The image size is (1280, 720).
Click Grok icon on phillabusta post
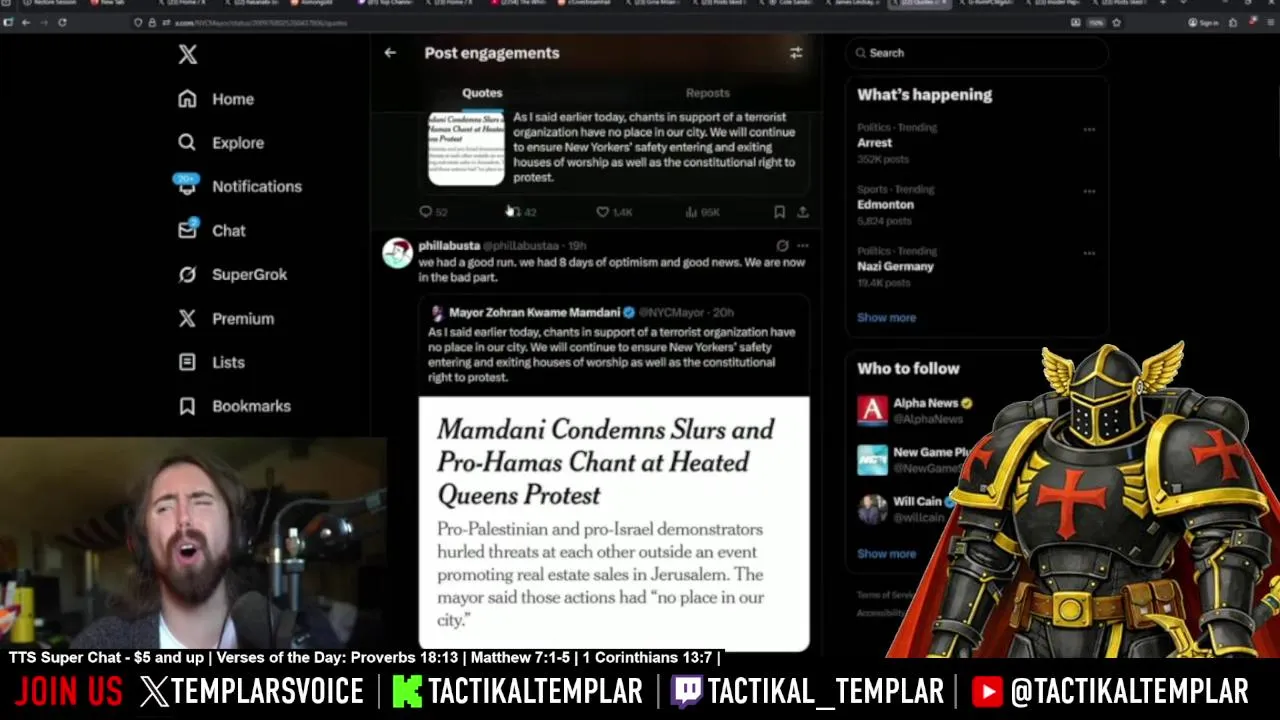(x=782, y=246)
